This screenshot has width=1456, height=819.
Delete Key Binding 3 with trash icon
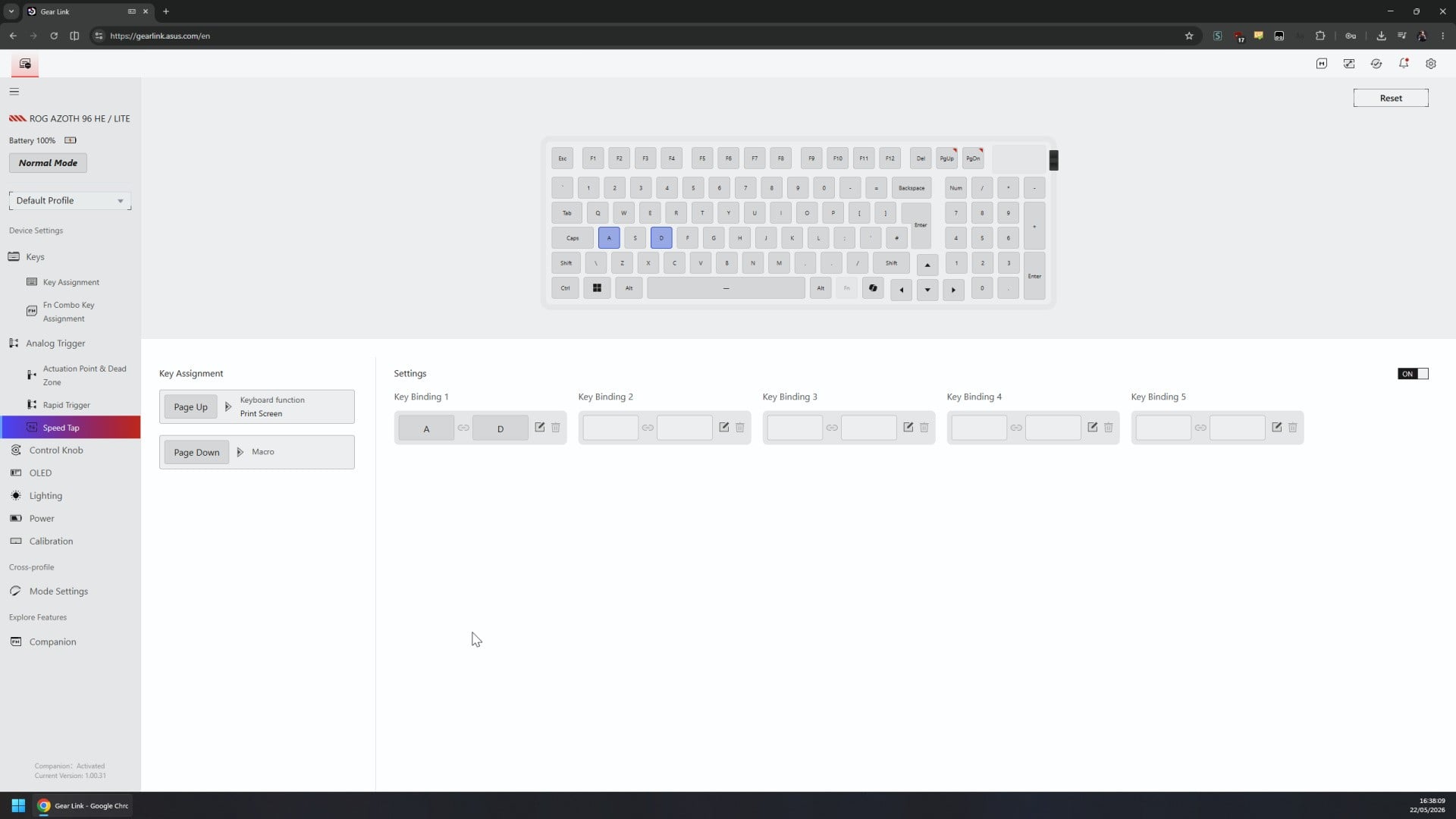tap(924, 427)
